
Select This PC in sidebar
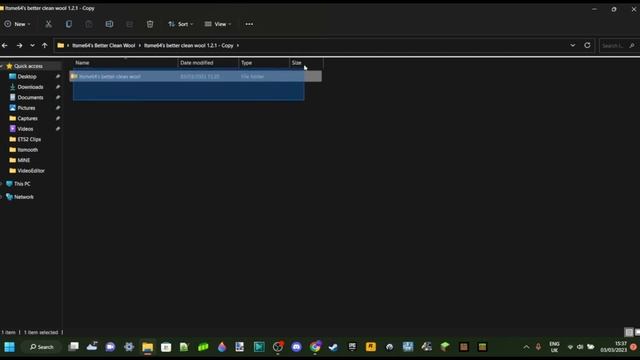point(22,184)
